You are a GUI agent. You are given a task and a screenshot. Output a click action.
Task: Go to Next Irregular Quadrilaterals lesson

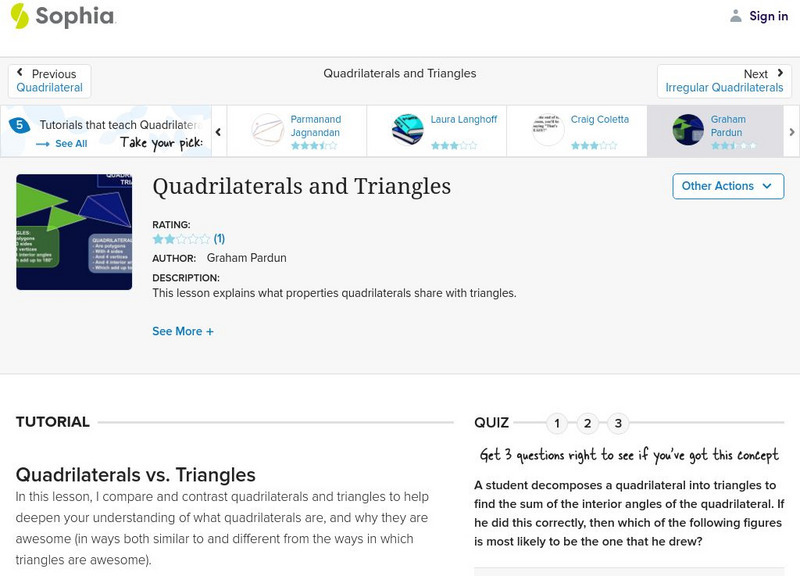(724, 81)
